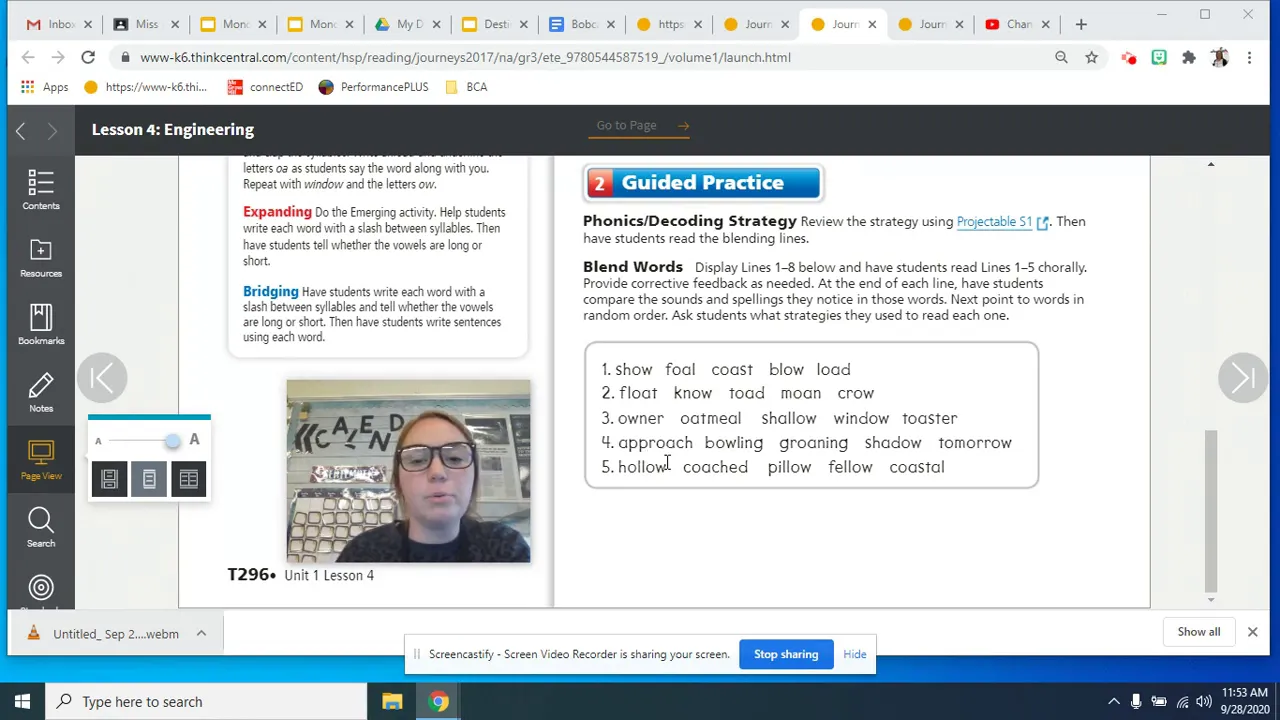The width and height of the screenshot is (1280, 720).
Task: Select the Page View sidebar option
Action: tap(41, 460)
